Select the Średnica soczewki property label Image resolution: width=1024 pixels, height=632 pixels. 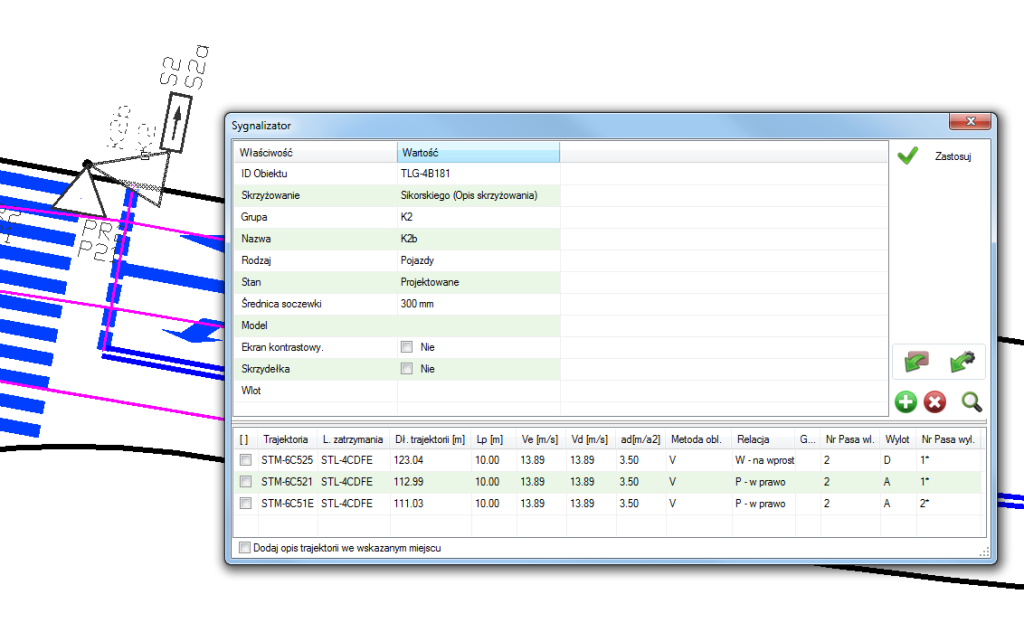pyautogui.click(x=281, y=304)
